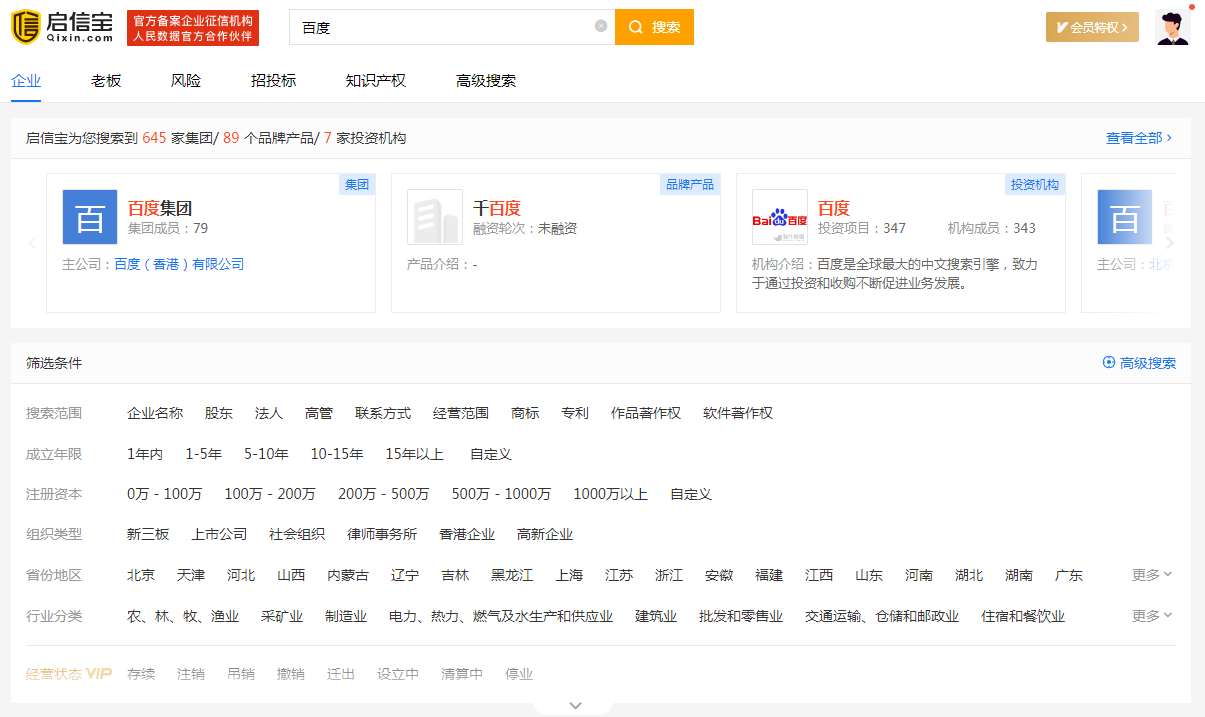
Task: Choose 1000万以上 registered capital
Action: 610,494
